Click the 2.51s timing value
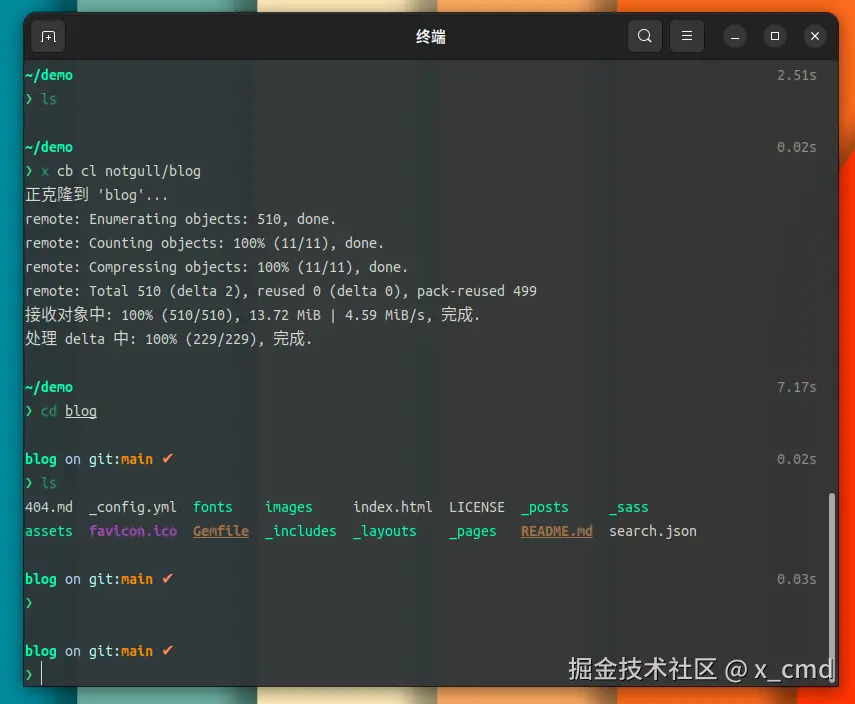 click(797, 75)
